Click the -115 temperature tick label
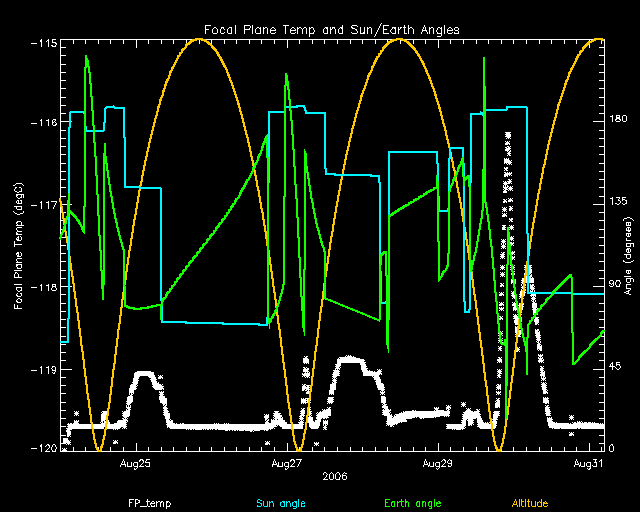Viewport: 640px width, 512px height. 42,43
